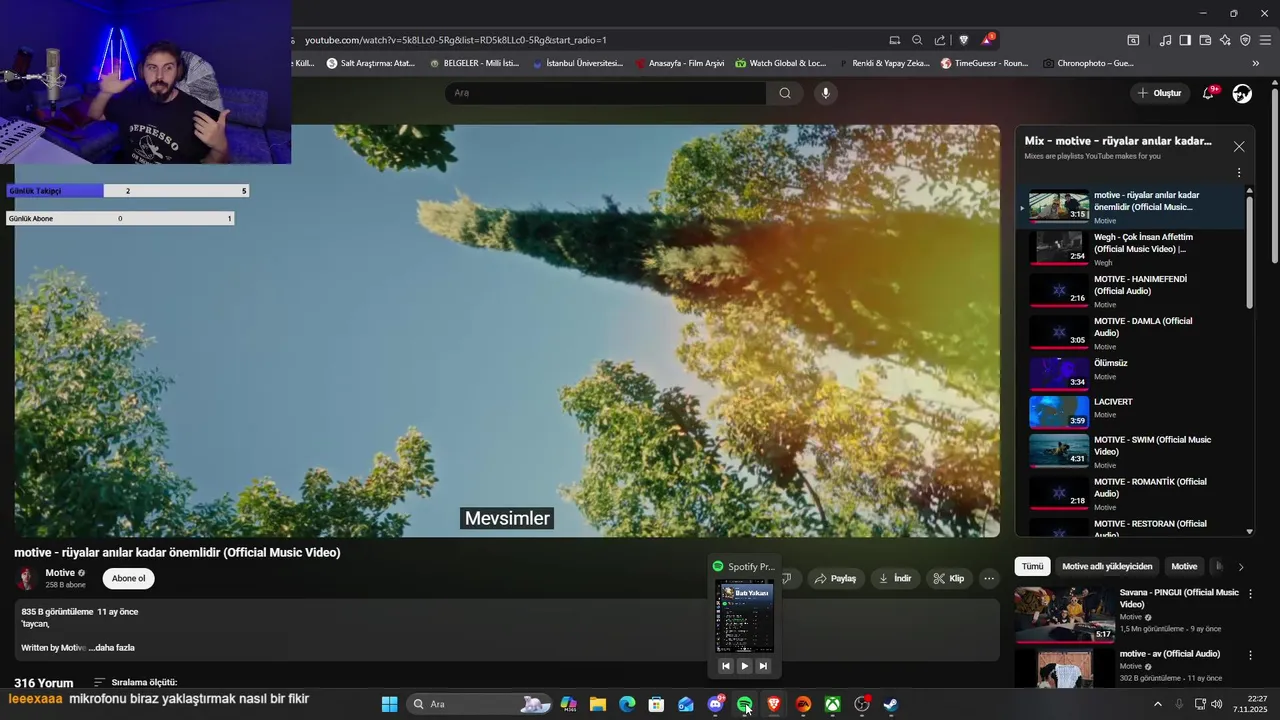Click the search tabs icon in Brave toolbar
This screenshot has height=720, width=1280.
1133,40
